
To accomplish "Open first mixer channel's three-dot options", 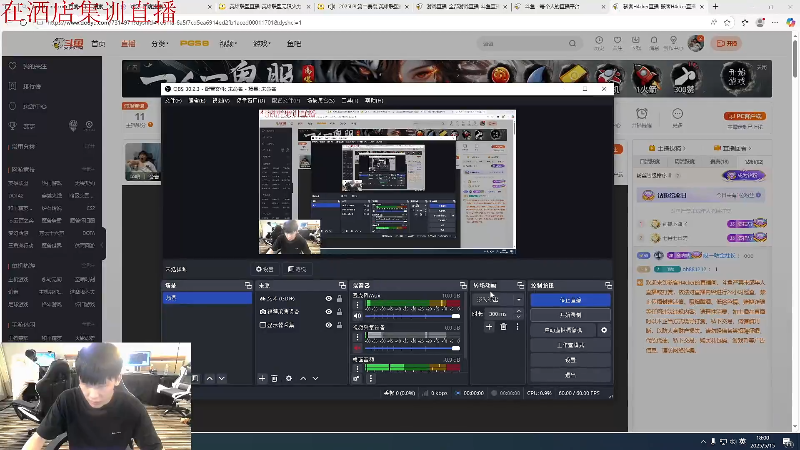I will pos(358,305).
